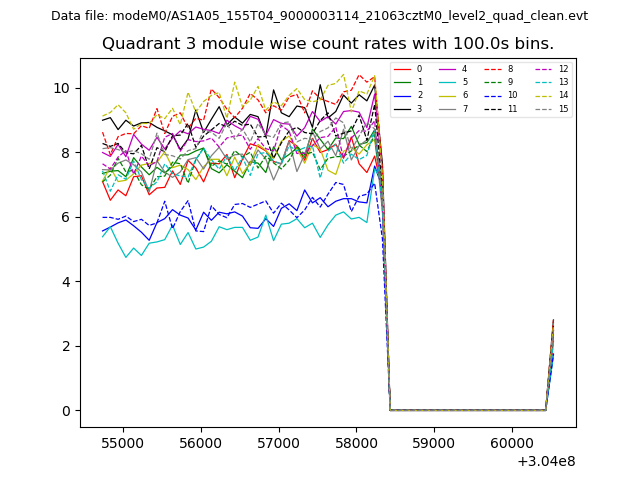The height and width of the screenshot is (480, 640).
Task: Click the +3.04e8 axis offset label
Action: [545, 461]
